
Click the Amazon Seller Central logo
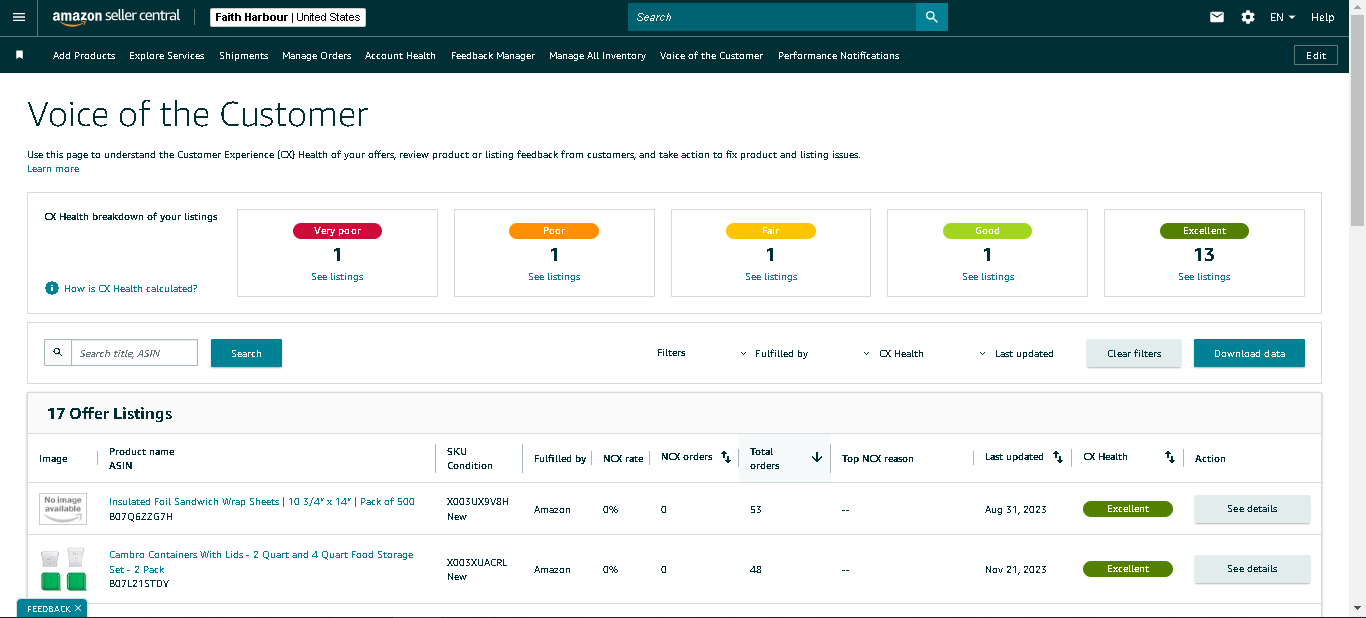tap(116, 17)
